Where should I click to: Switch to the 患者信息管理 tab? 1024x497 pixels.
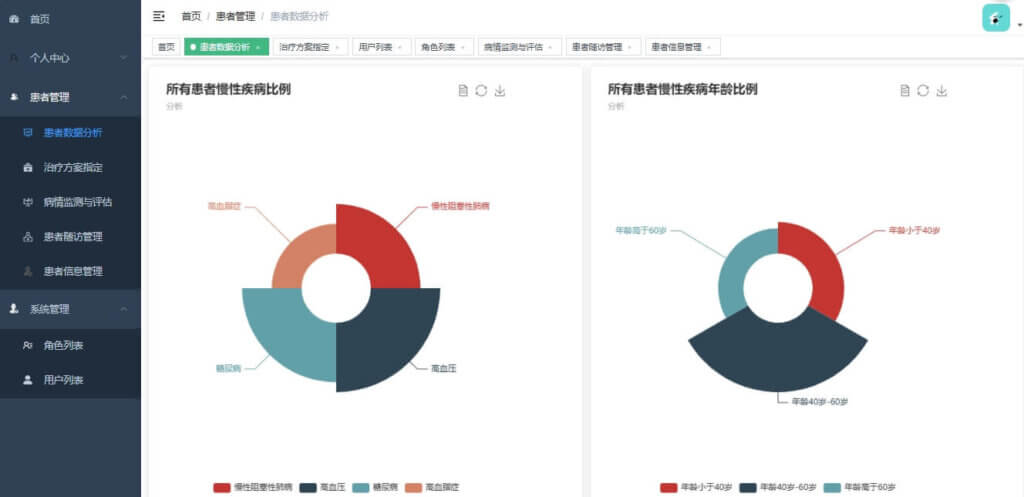click(682, 47)
